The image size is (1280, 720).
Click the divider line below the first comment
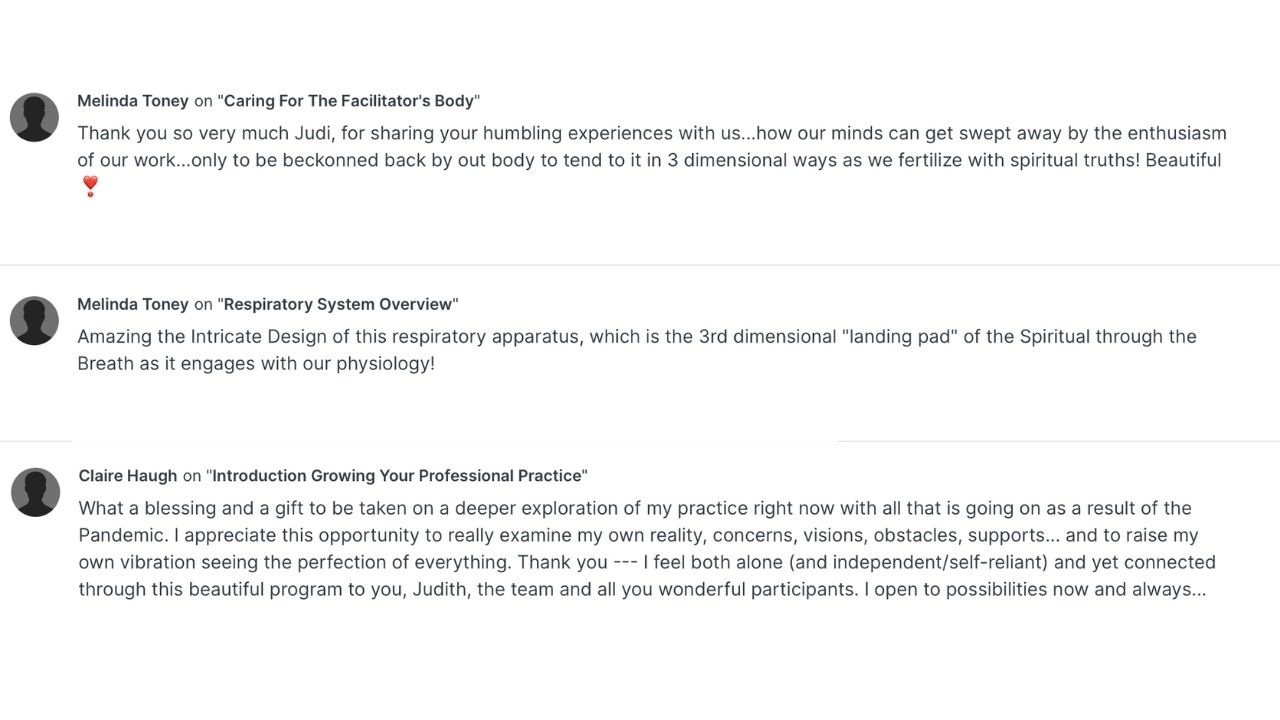[640, 265]
